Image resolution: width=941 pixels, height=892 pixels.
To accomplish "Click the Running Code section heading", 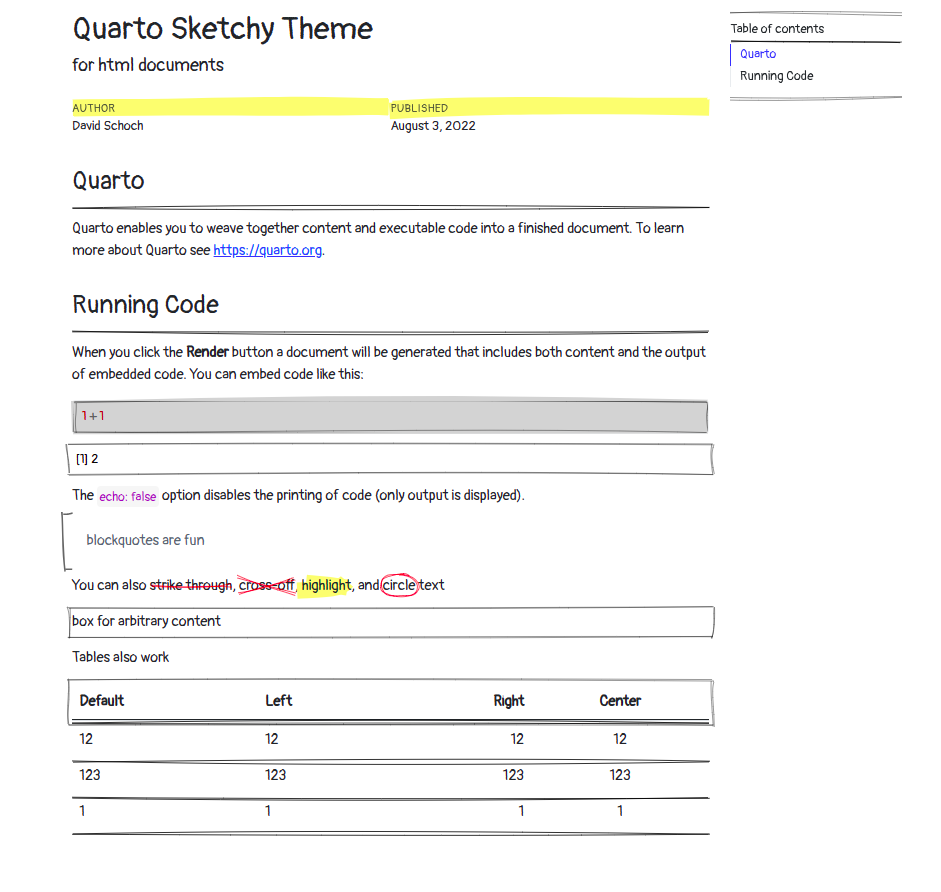I will pyautogui.click(x=145, y=305).
